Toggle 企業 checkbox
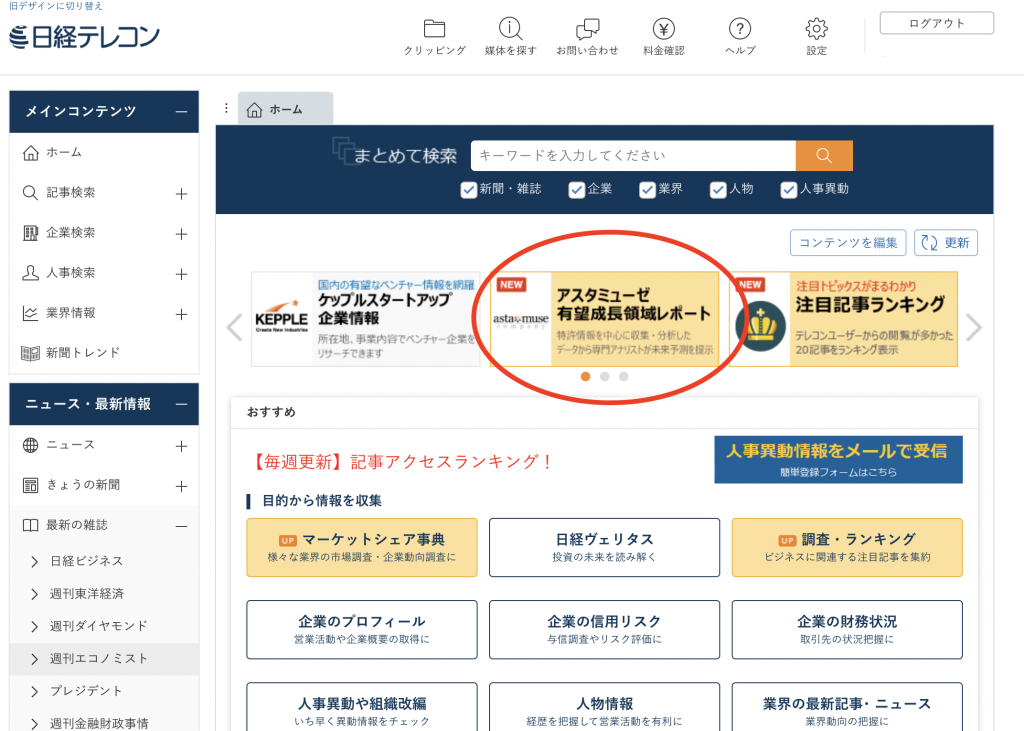This screenshot has width=1024, height=731. click(576, 190)
